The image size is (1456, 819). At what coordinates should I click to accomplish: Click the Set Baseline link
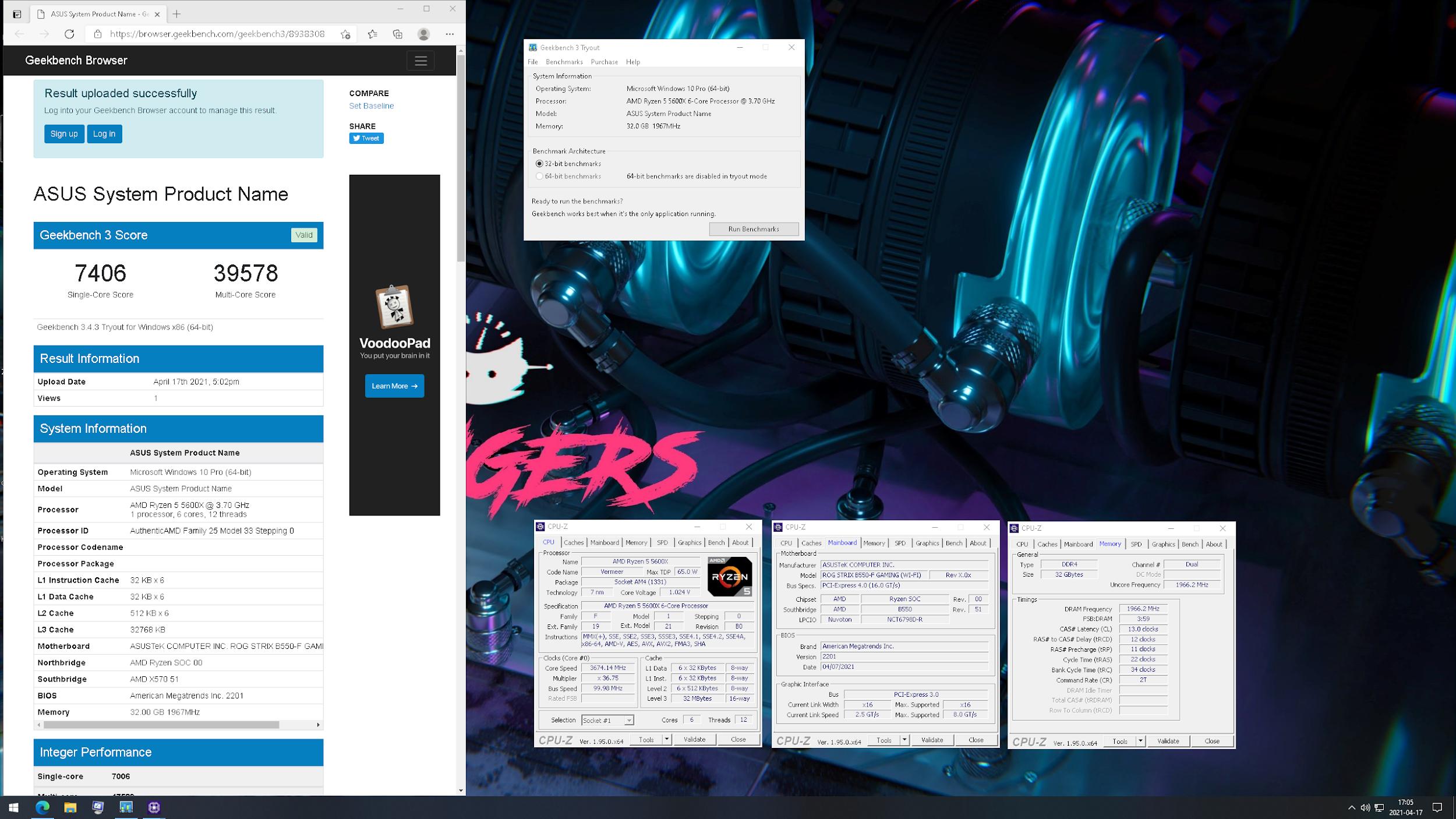[372, 105]
